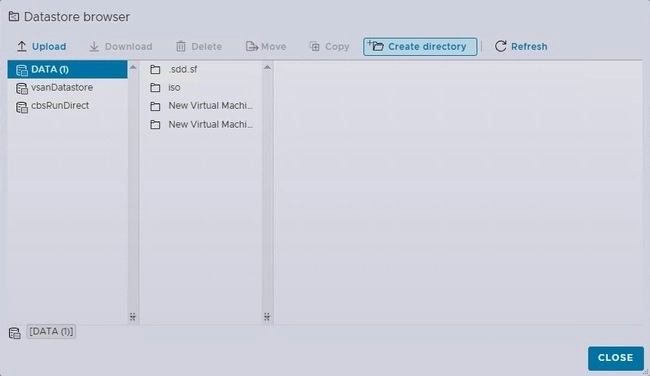Screen dimensions: 650x376
Task: Click the Upload text label
Action: click(x=49, y=46)
